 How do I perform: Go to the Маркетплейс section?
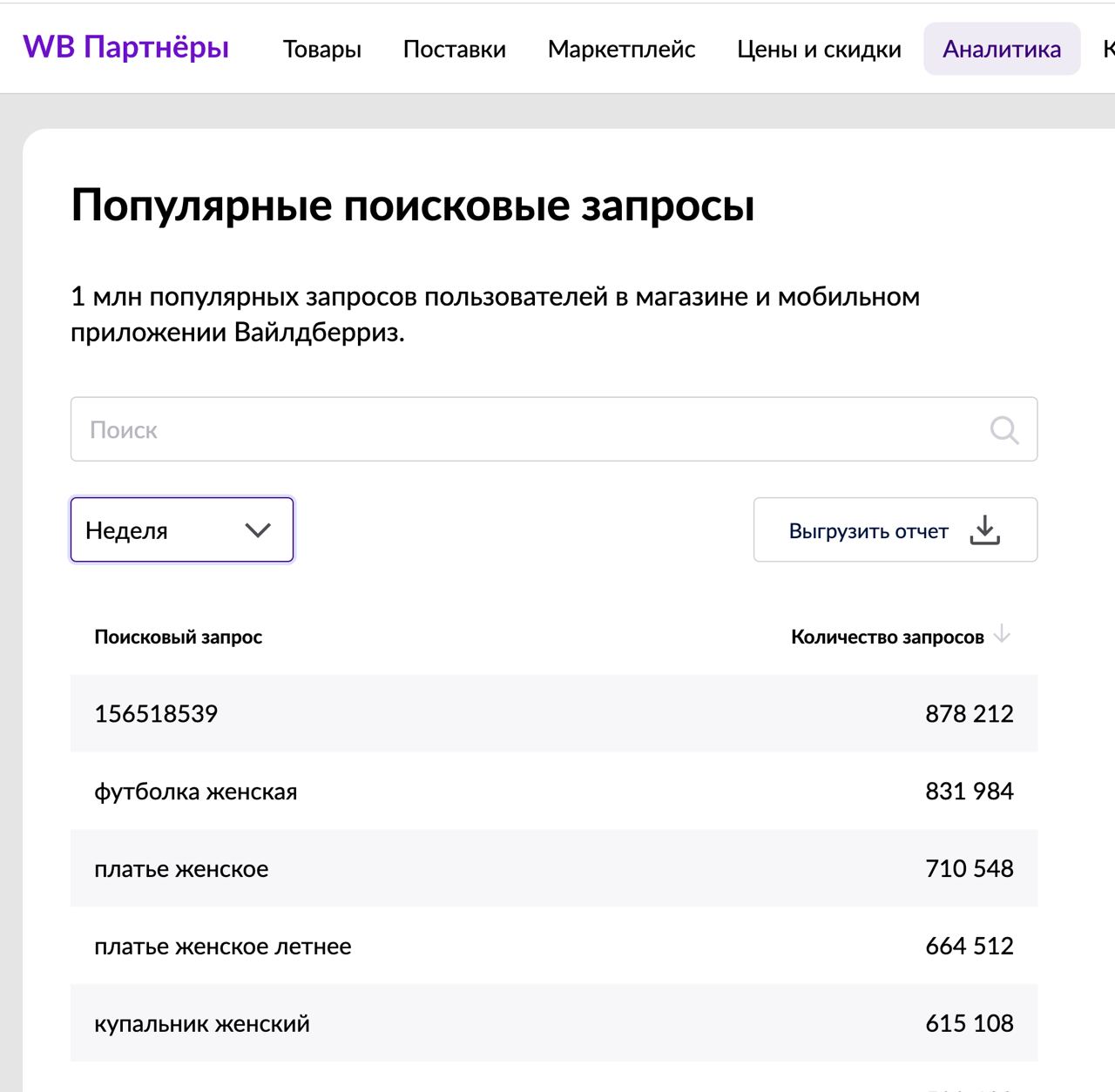[x=621, y=49]
